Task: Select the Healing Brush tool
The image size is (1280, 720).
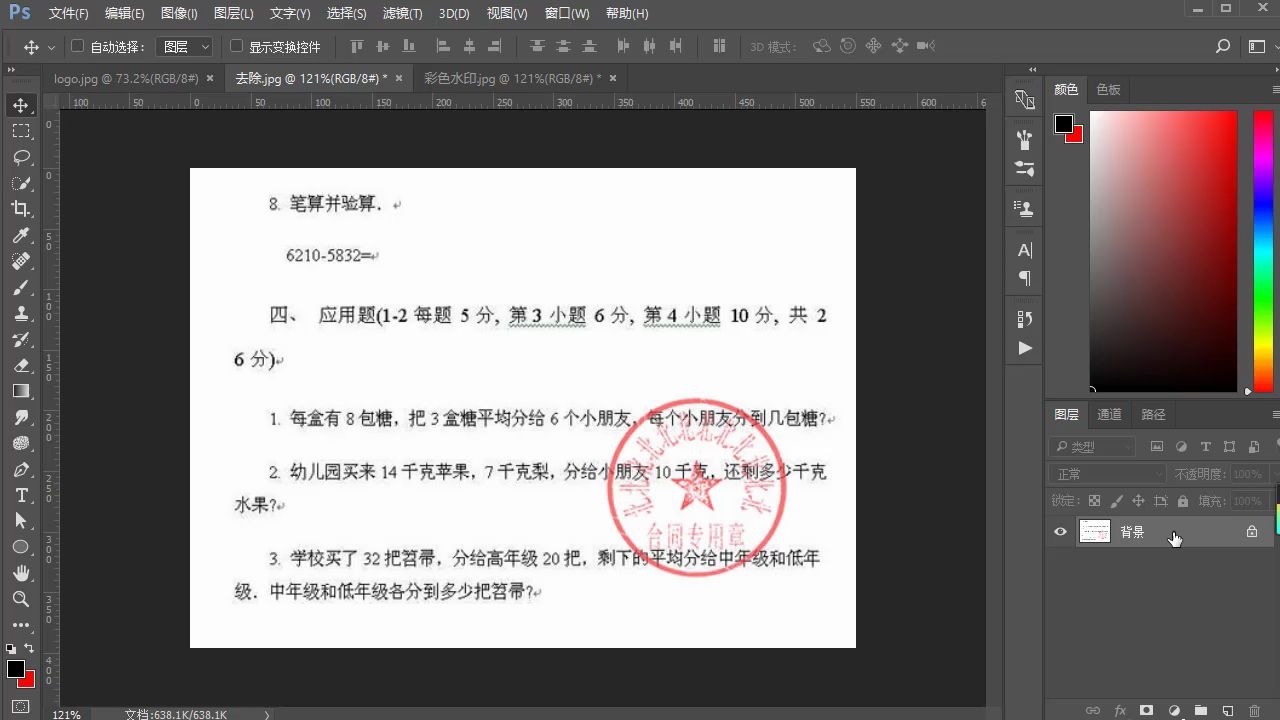Action: 20,261
